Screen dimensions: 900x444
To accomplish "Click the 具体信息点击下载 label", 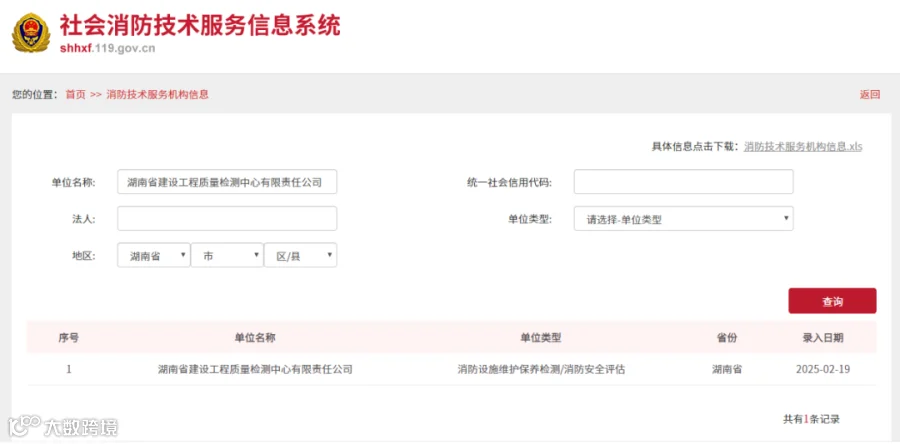I will coord(695,146).
